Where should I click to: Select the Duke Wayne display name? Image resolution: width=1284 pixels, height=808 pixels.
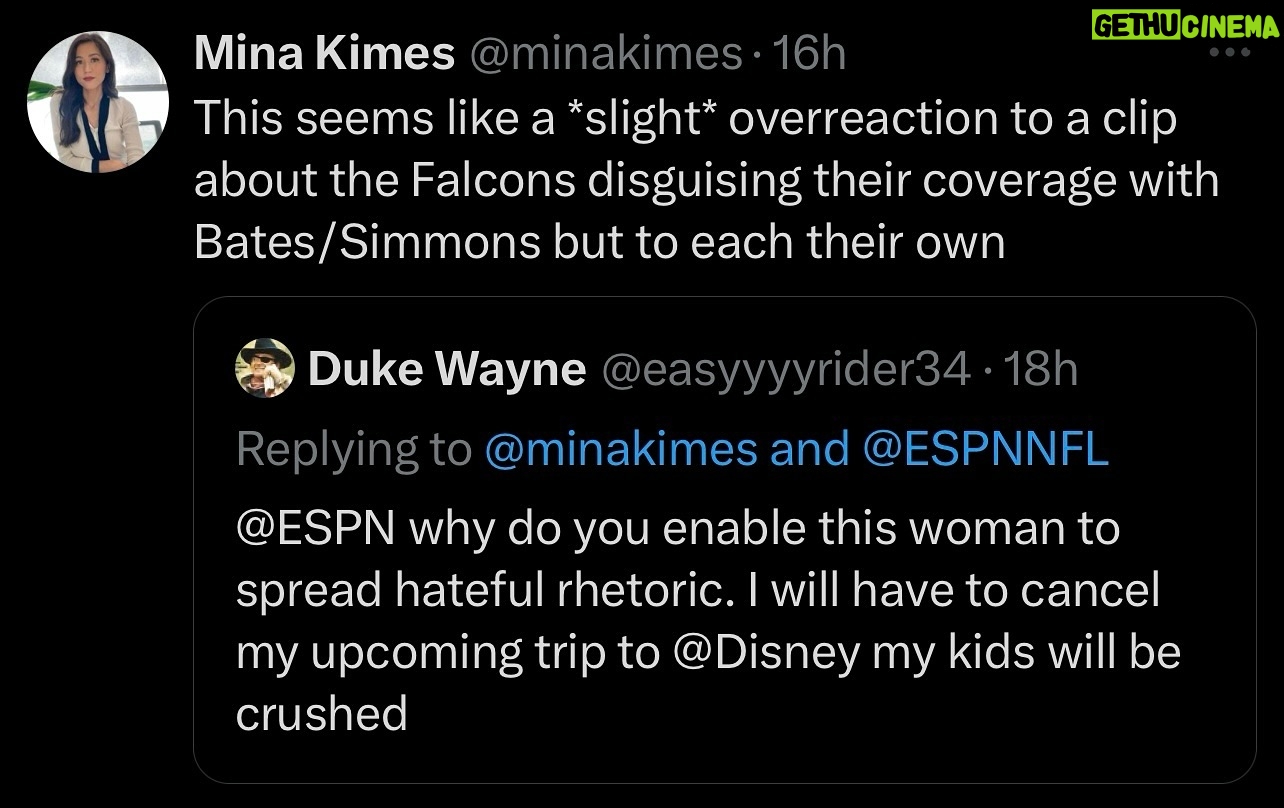(446, 370)
